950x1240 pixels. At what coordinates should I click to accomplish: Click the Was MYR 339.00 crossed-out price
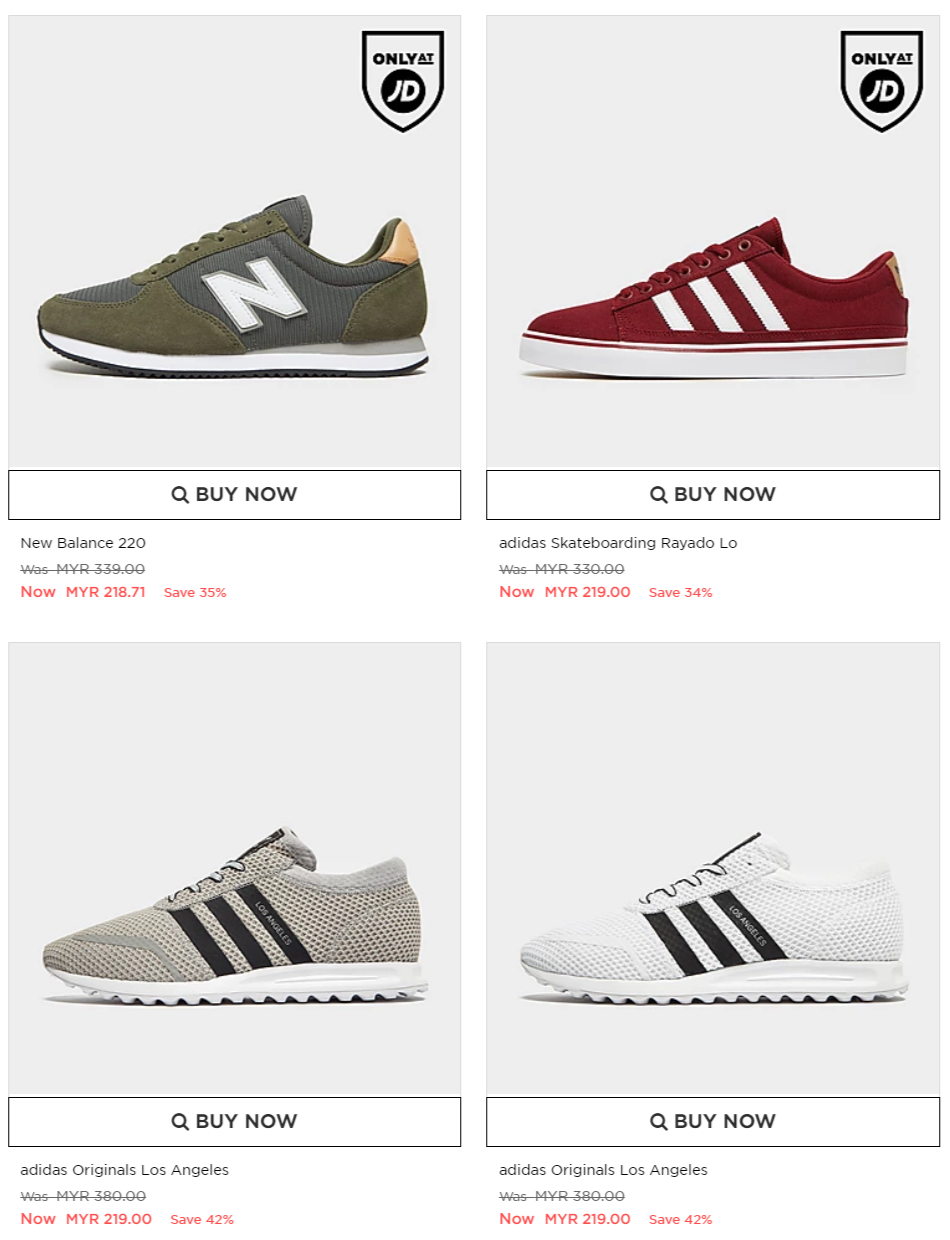click(x=83, y=569)
